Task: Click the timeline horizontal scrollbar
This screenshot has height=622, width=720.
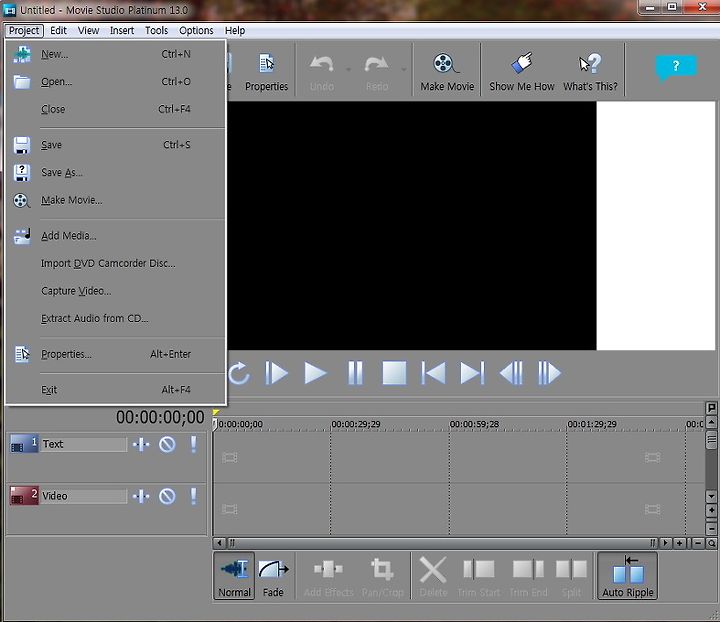Action: [442, 544]
